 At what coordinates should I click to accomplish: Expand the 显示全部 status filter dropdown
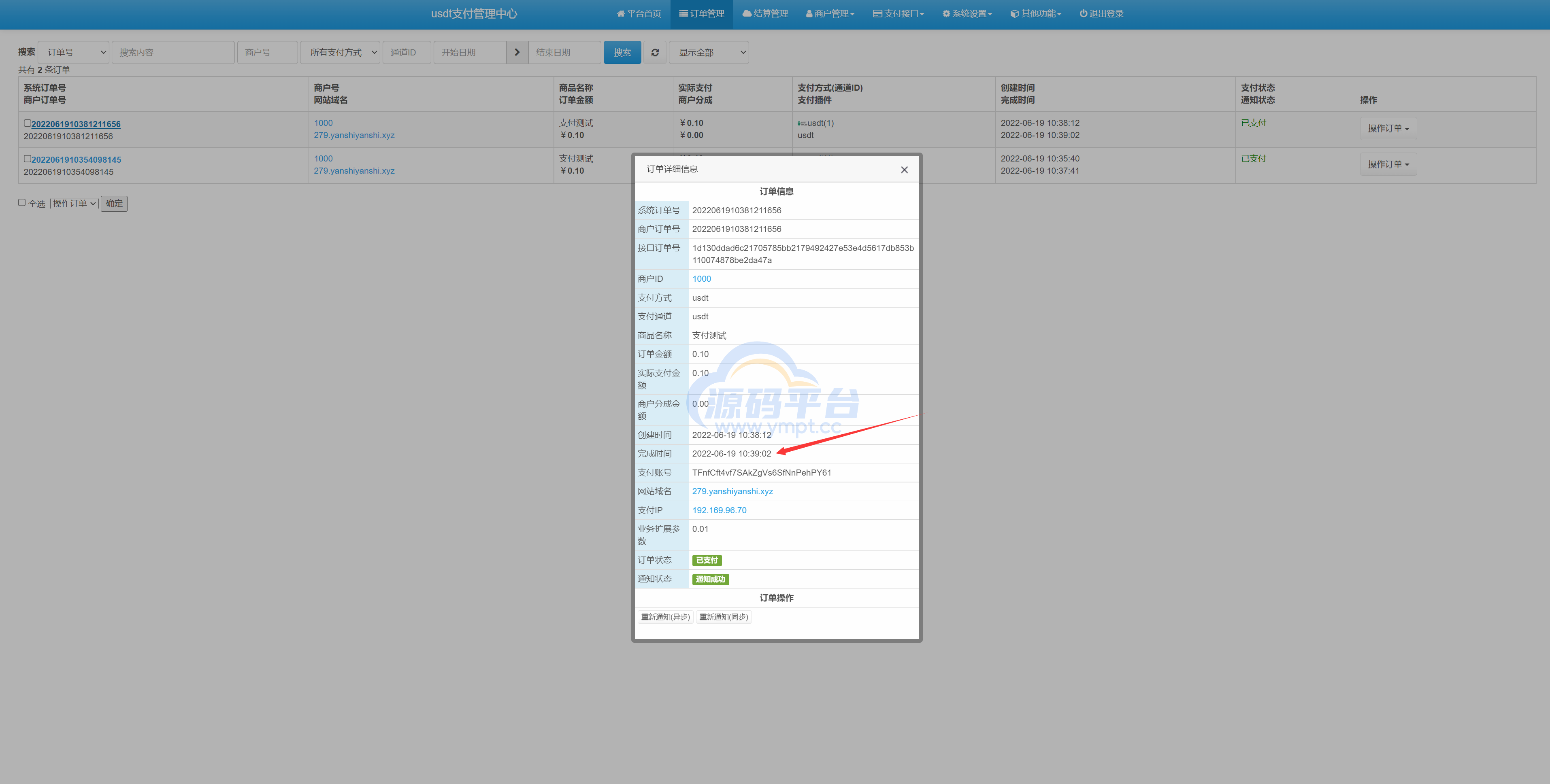pyautogui.click(x=709, y=52)
